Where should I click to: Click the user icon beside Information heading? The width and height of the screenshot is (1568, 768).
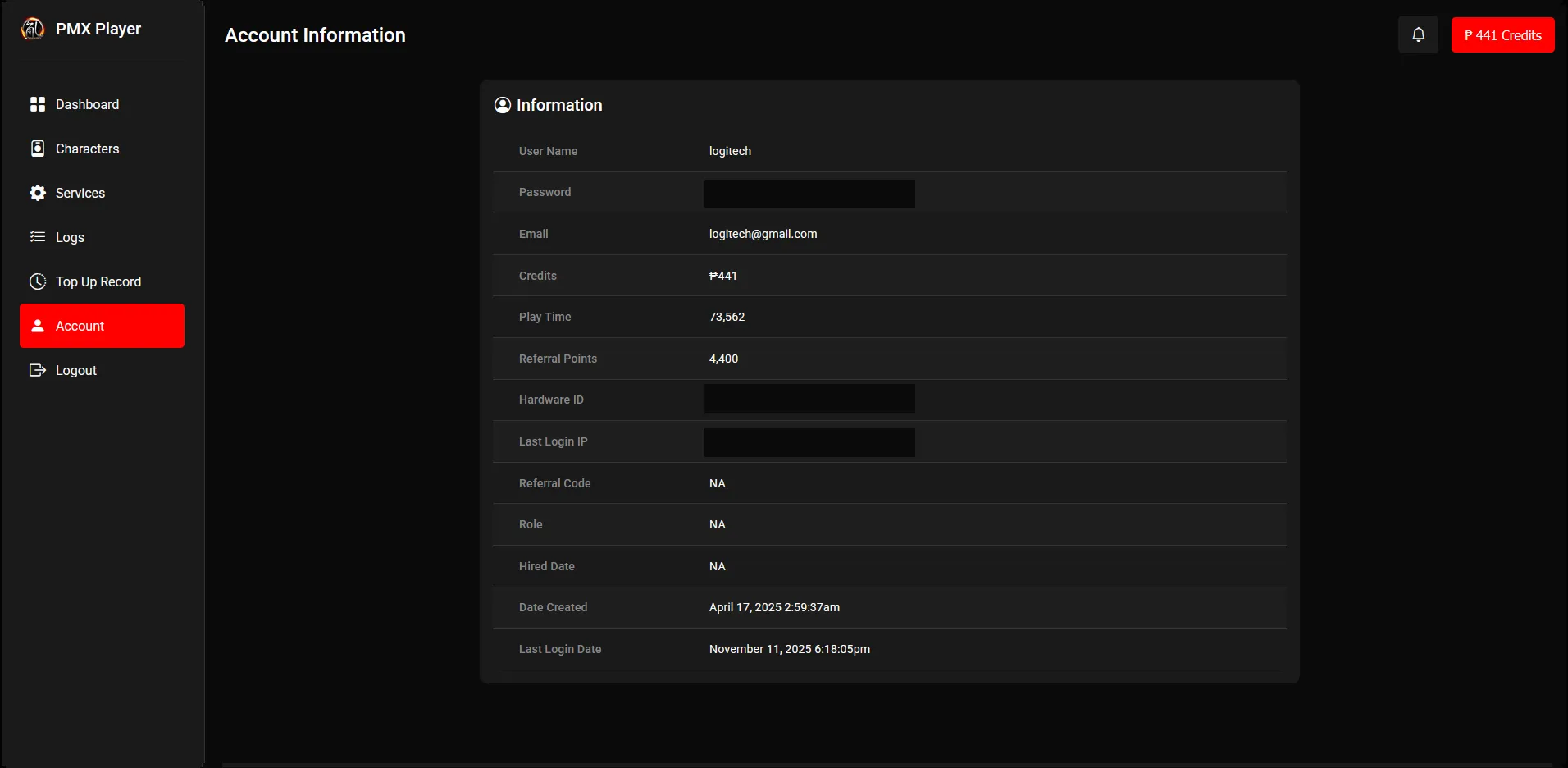(503, 105)
